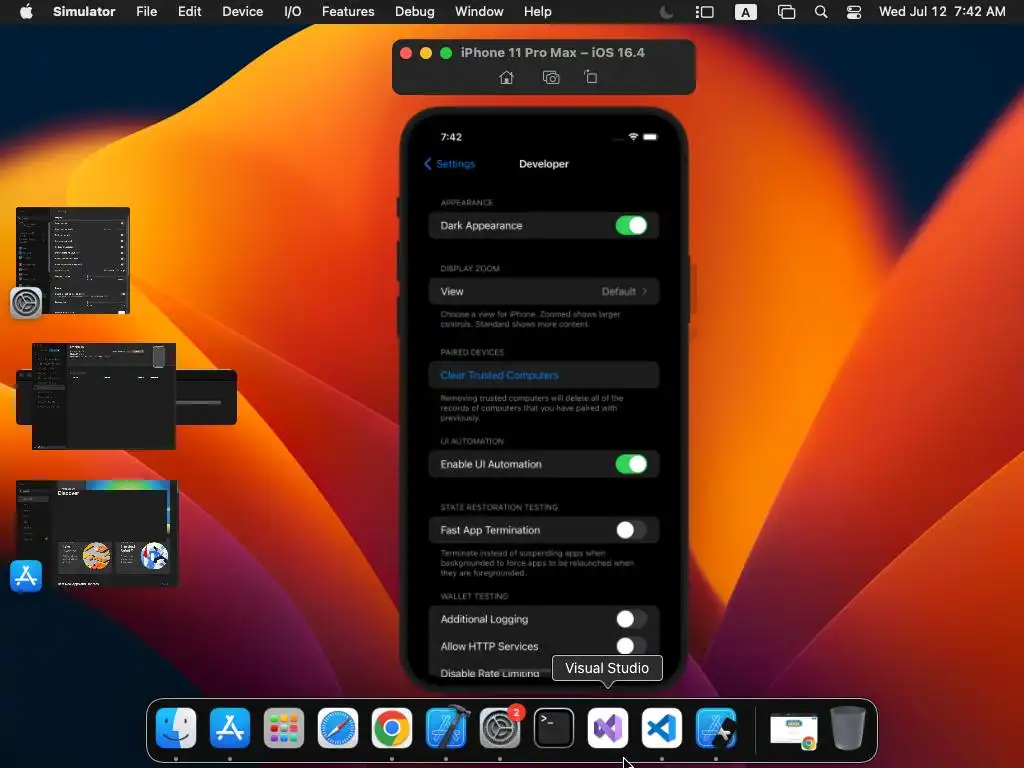The width and height of the screenshot is (1024, 768).
Task: Open Xcode from the Dock
Action: pos(446,728)
